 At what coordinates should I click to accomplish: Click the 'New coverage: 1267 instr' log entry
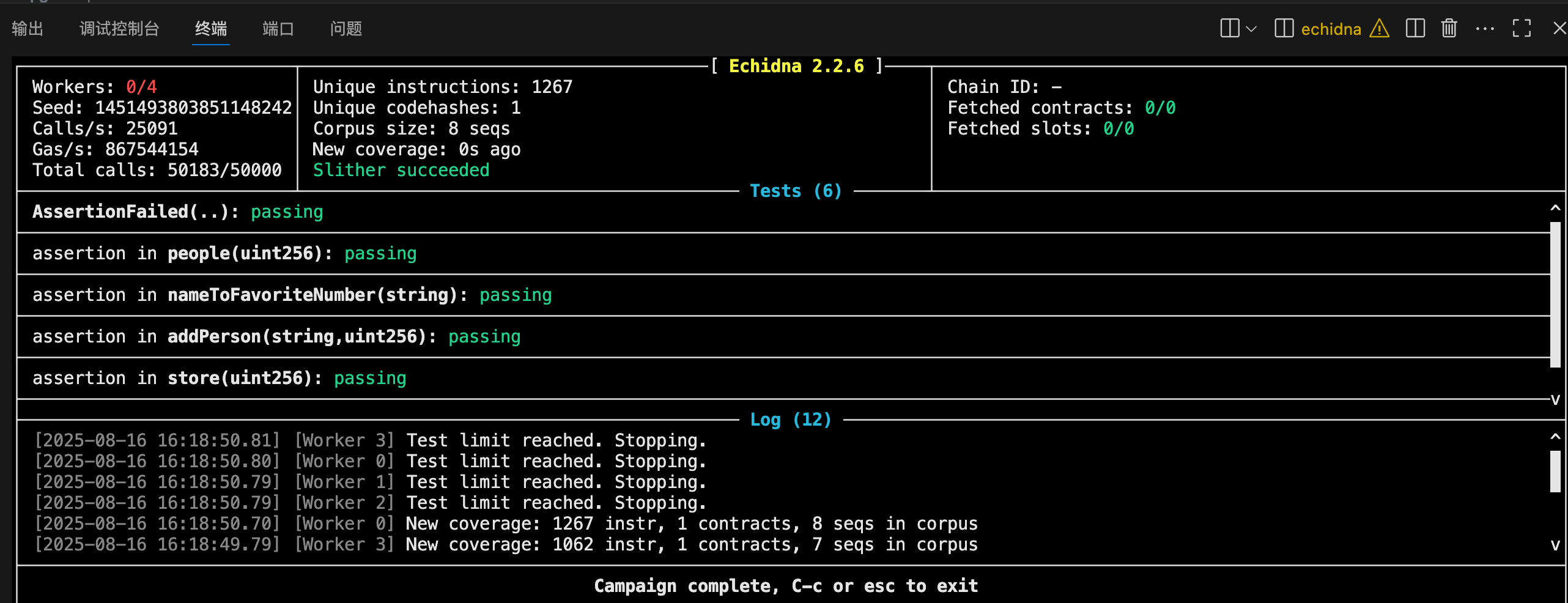506,523
